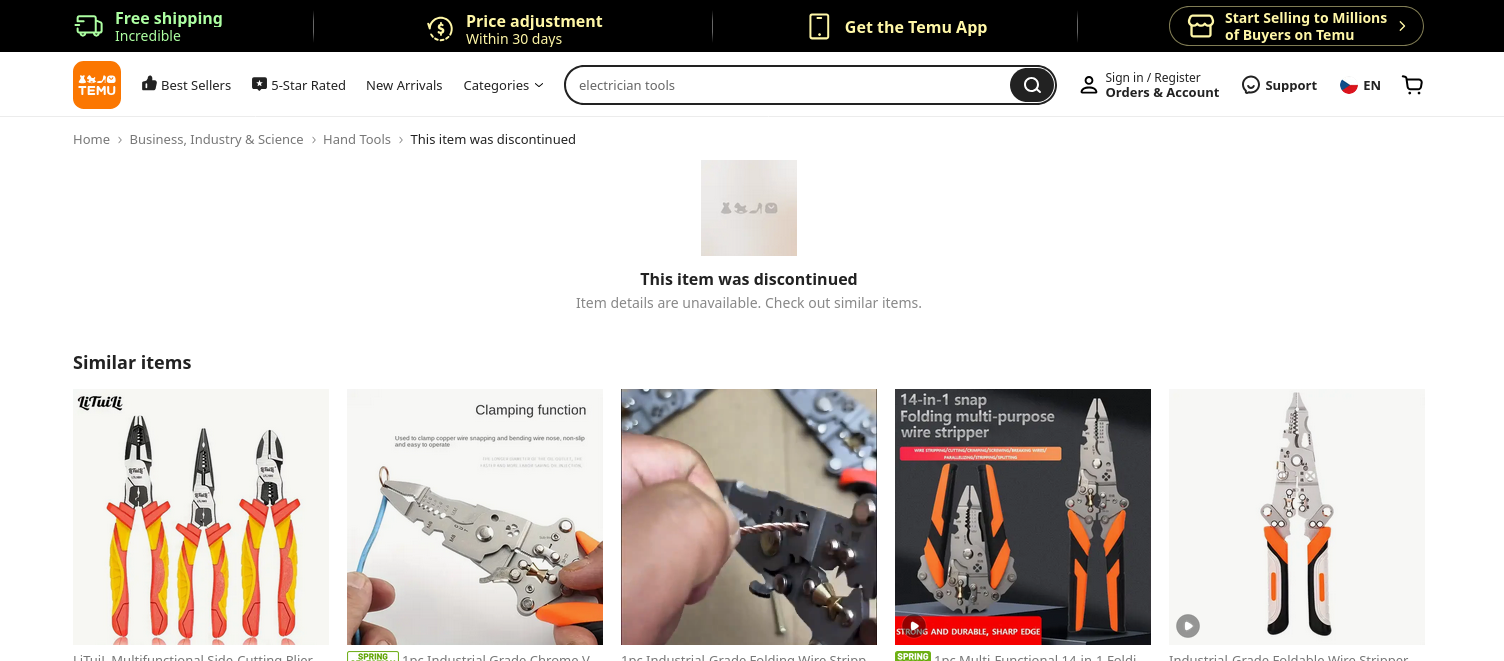Click the 5-Star Rated star icon
The width and height of the screenshot is (1504, 661).
point(259,85)
